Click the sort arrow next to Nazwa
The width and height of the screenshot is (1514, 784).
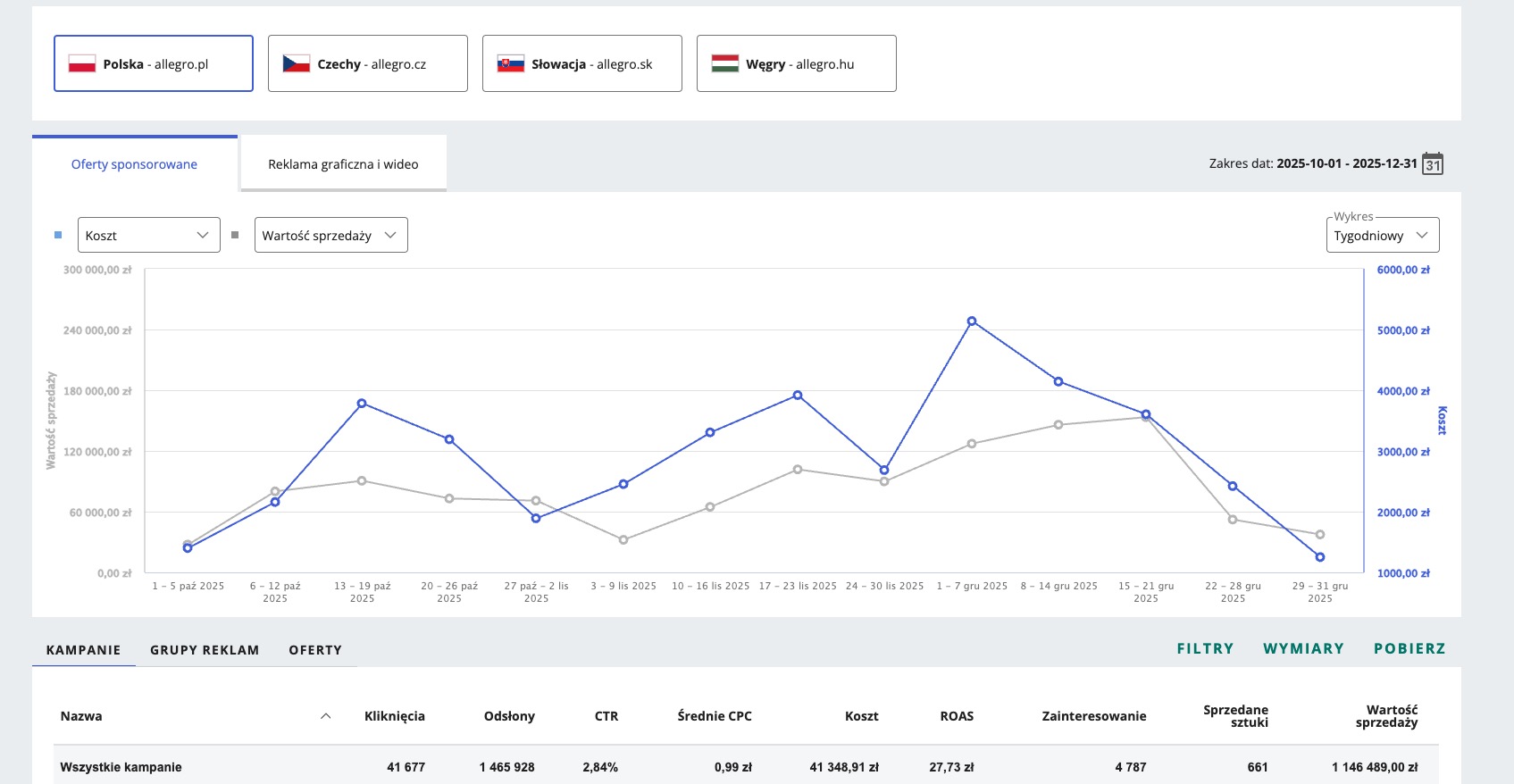coord(325,716)
